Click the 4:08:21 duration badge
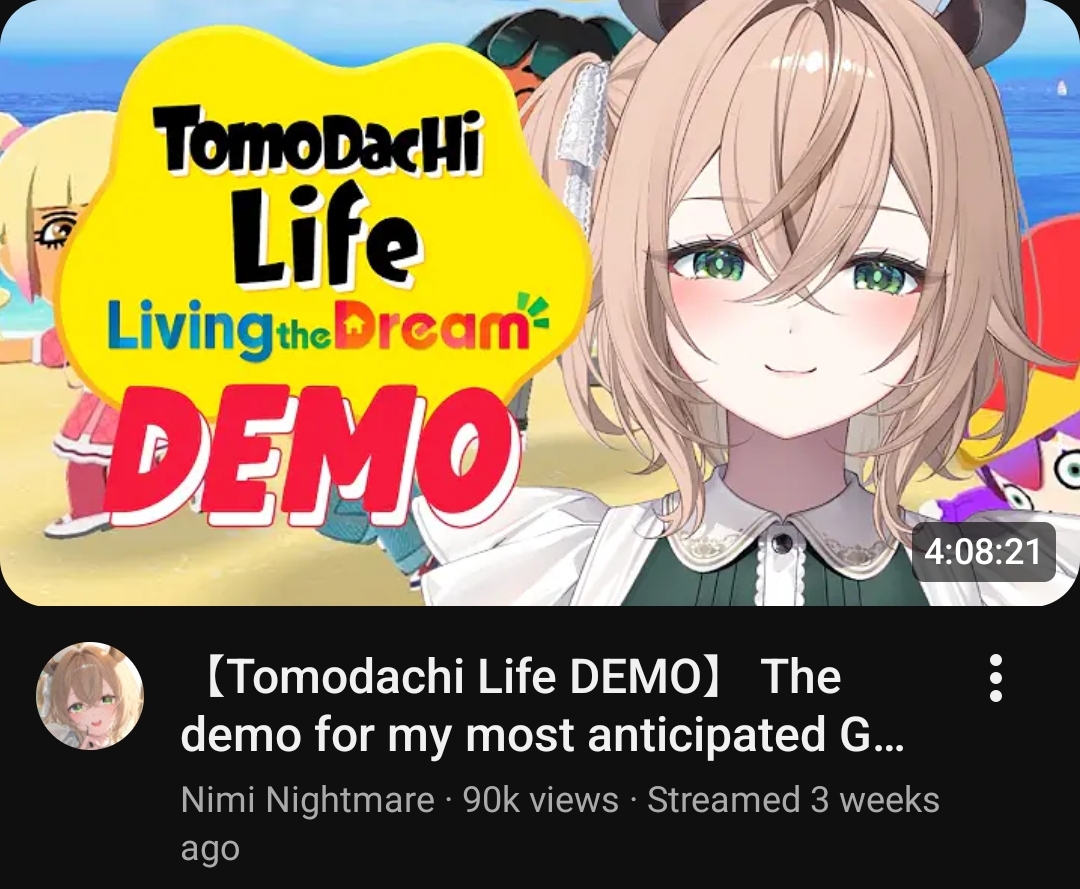This screenshot has height=889, width=1080. (984, 552)
